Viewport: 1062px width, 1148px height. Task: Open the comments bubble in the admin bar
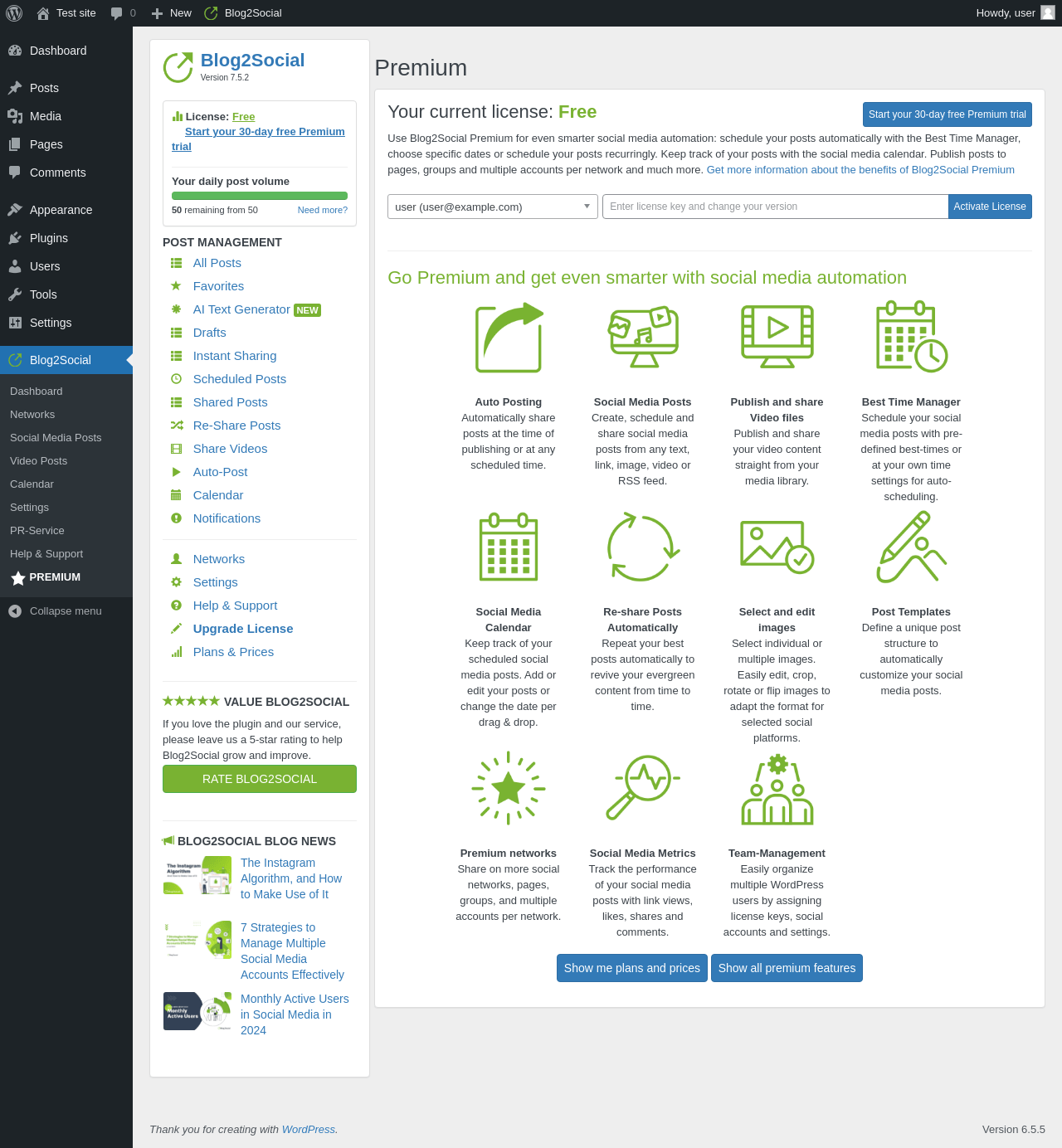tap(117, 13)
